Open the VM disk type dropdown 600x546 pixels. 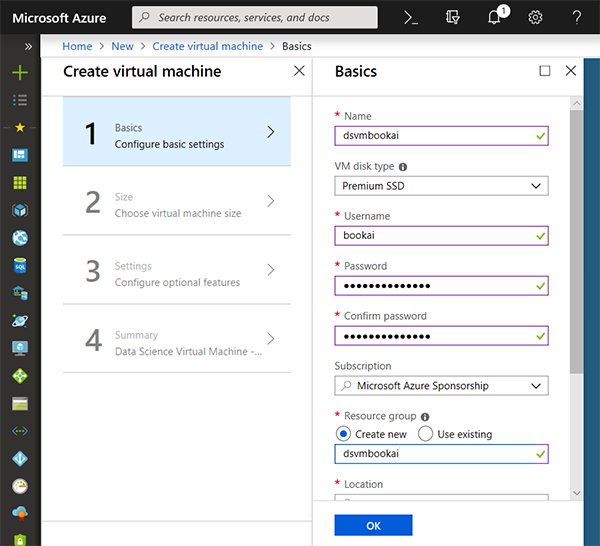(x=441, y=186)
